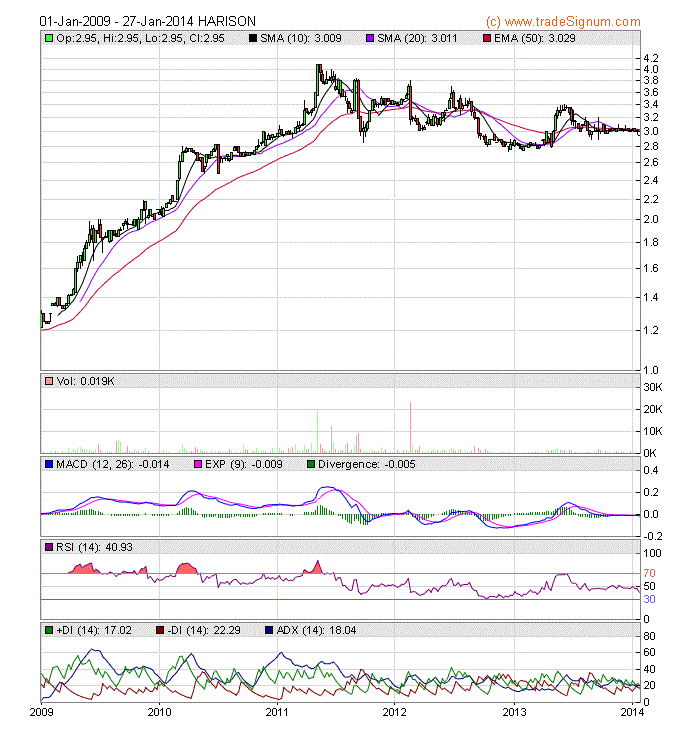Click the green +DI (14) legend swatch
The width and height of the screenshot is (680, 733).
(x=49, y=630)
